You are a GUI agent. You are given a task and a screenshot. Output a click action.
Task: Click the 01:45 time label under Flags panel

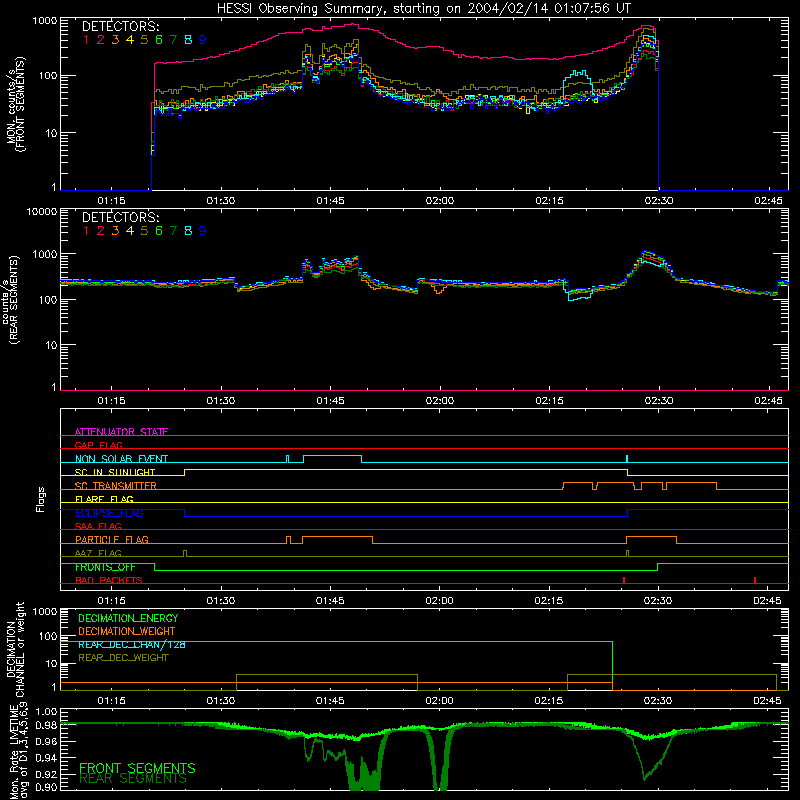pyautogui.click(x=330, y=601)
